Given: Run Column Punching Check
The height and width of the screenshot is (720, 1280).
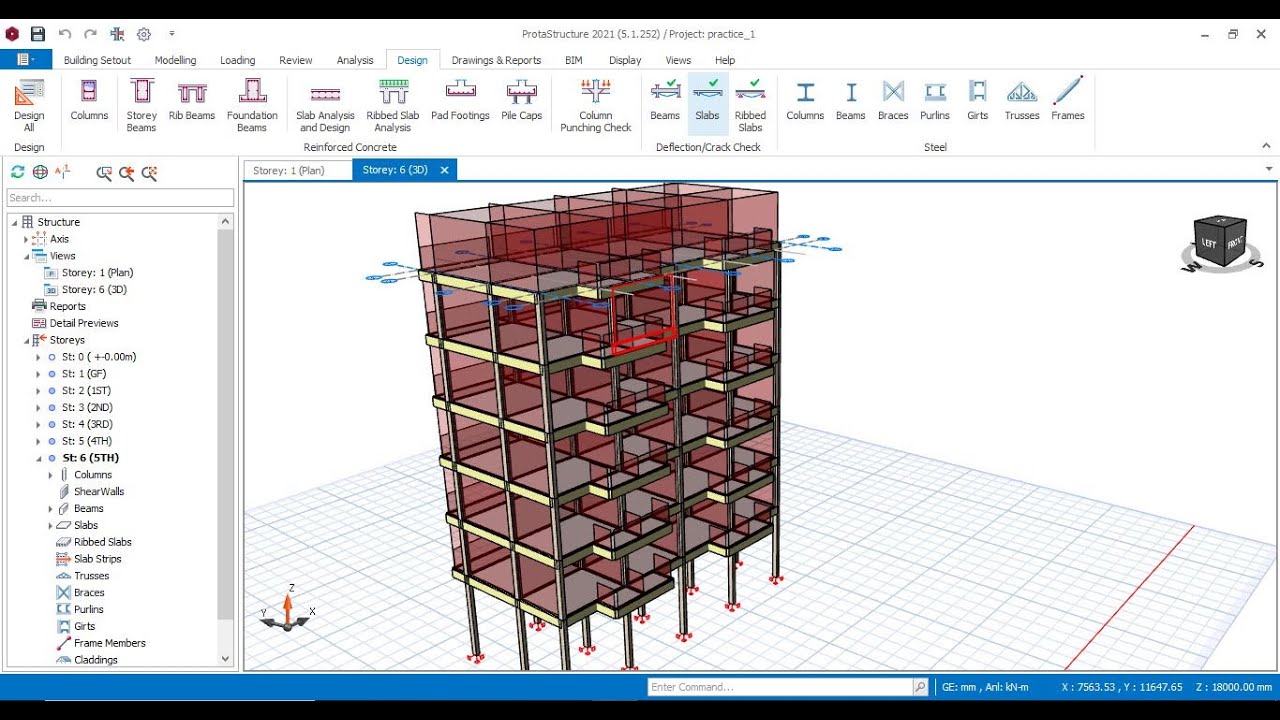Looking at the screenshot, I should tap(596, 105).
